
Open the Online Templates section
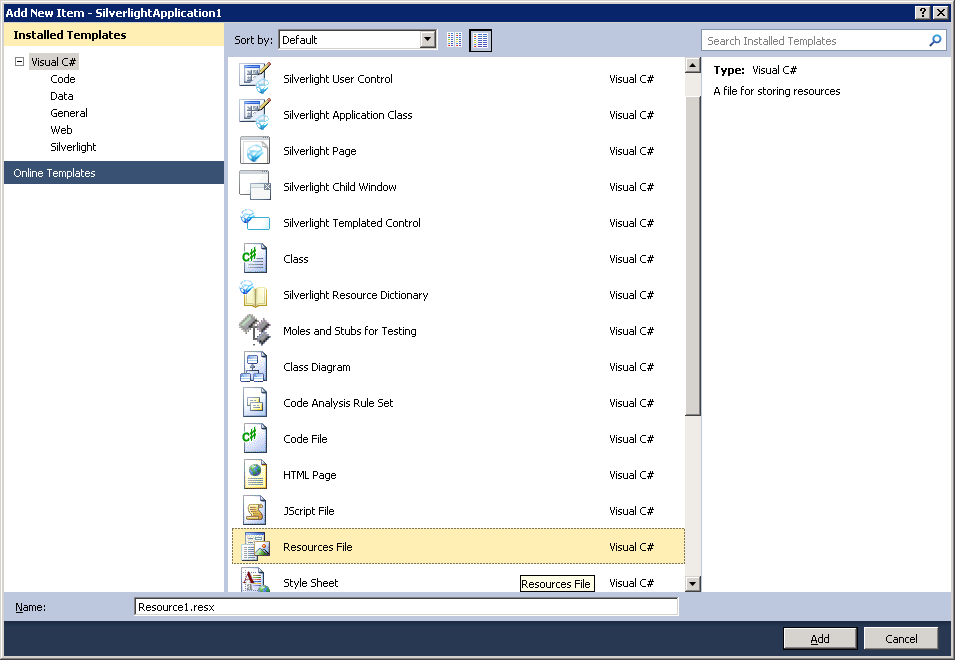[x=114, y=173]
